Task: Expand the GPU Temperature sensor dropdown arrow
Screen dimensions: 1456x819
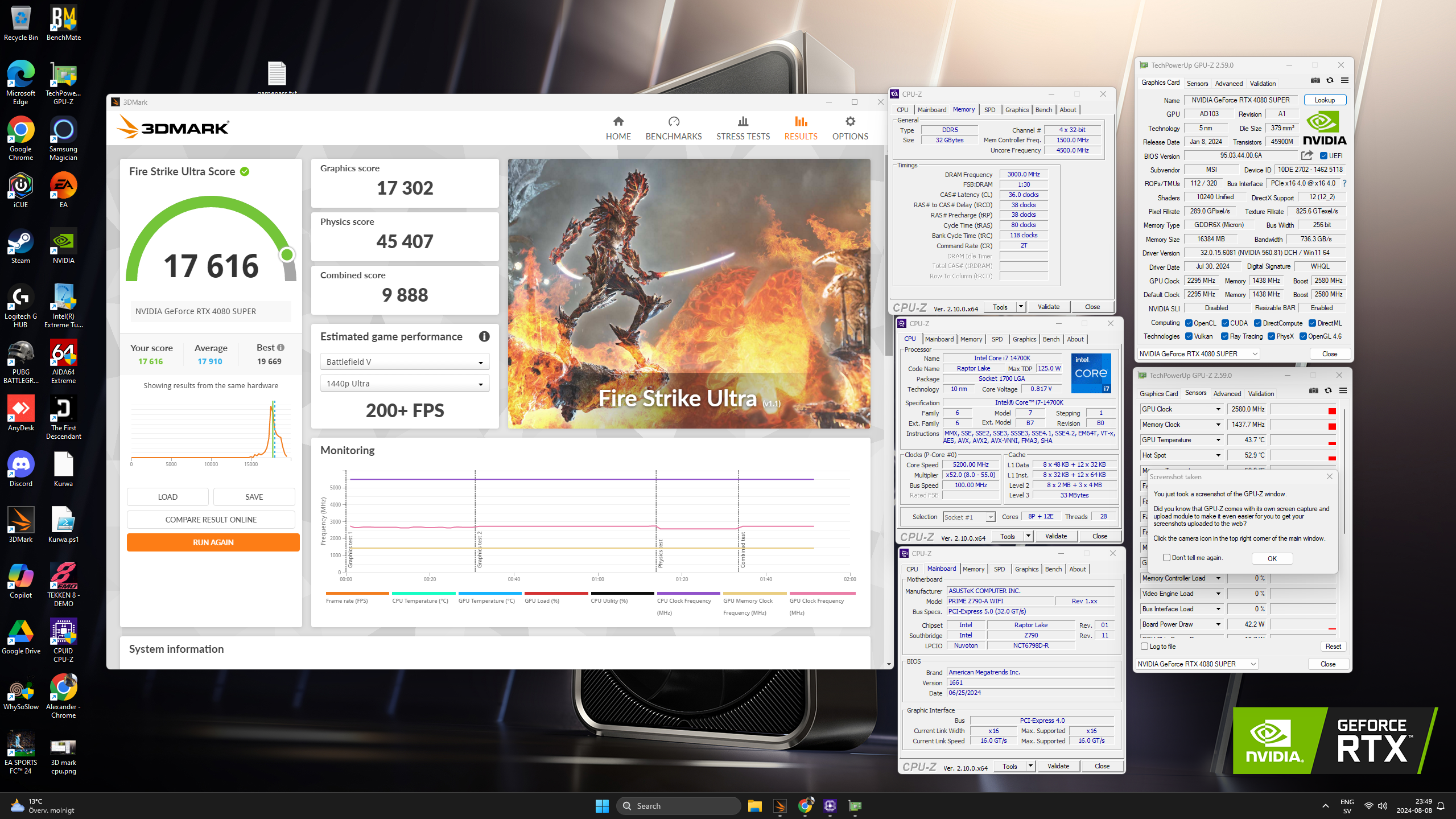Action: (x=1218, y=440)
